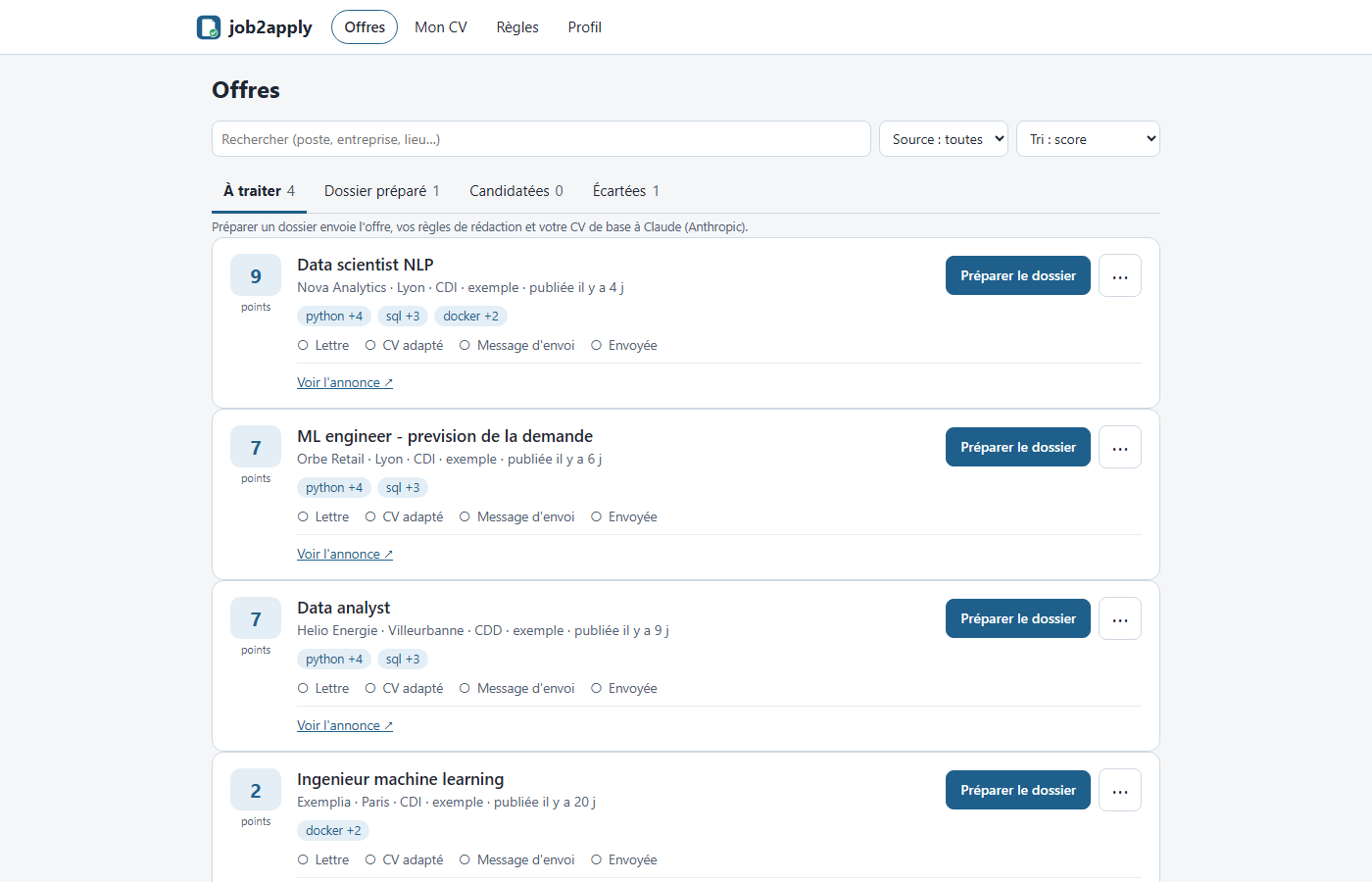The width and height of the screenshot is (1372, 882).
Task: Open Voir l'annonce for ML engineer offer
Action: [345, 555]
